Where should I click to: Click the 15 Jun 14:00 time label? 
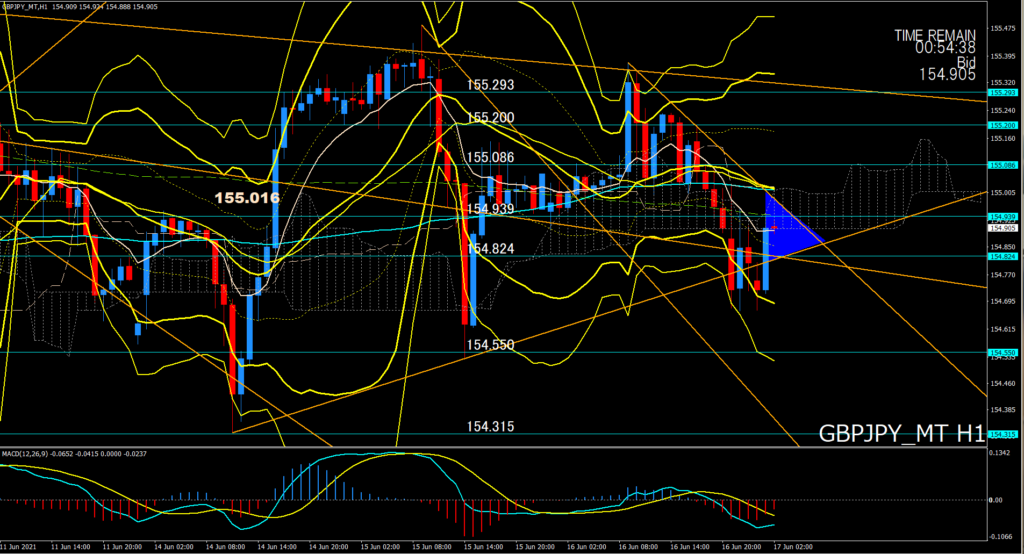(483, 547)
